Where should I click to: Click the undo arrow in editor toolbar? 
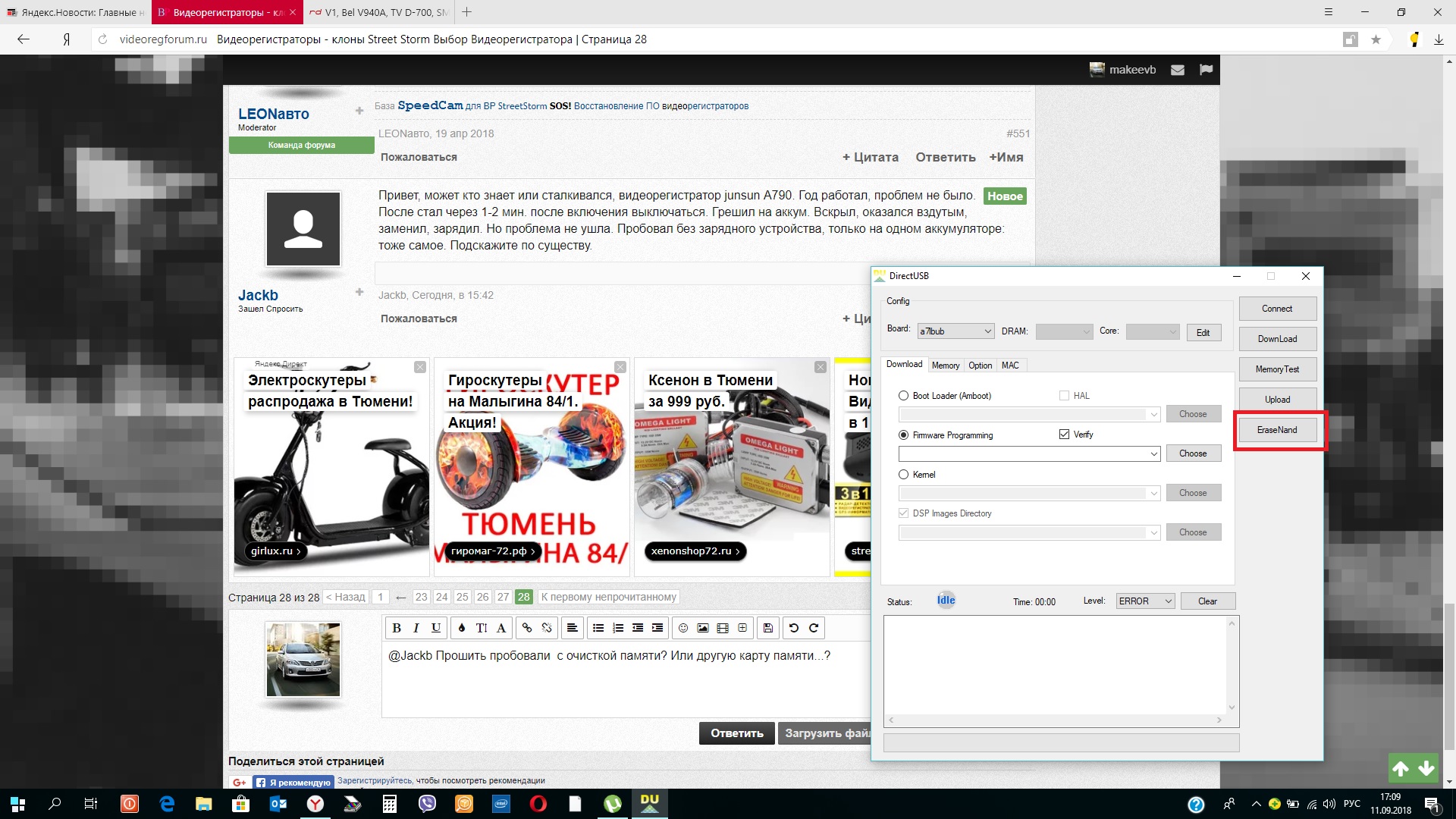pyautogui.click(x=794, y=628)
